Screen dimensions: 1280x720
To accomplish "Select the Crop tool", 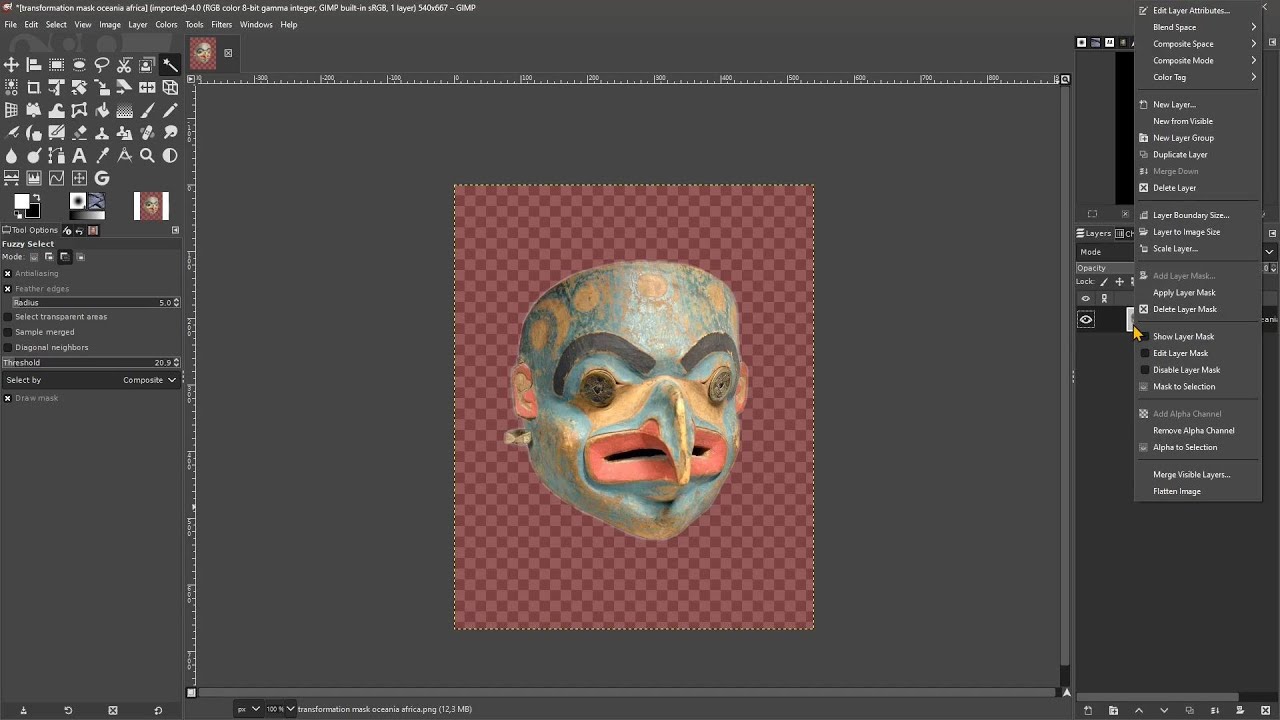I will tap(34, 88).
